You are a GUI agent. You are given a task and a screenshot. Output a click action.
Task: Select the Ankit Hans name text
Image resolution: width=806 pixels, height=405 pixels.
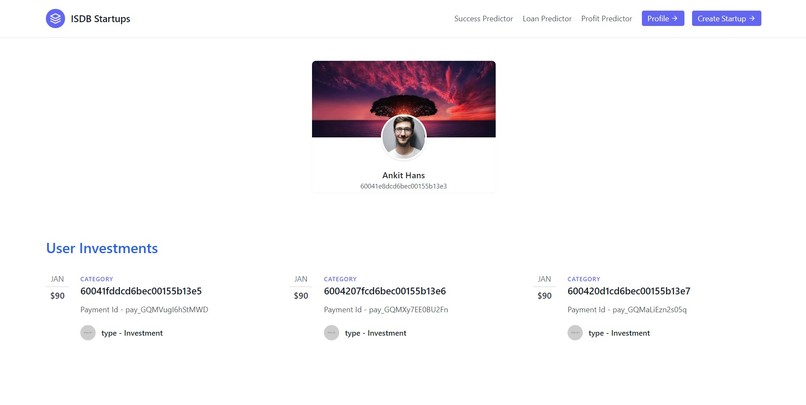(404, 175)
